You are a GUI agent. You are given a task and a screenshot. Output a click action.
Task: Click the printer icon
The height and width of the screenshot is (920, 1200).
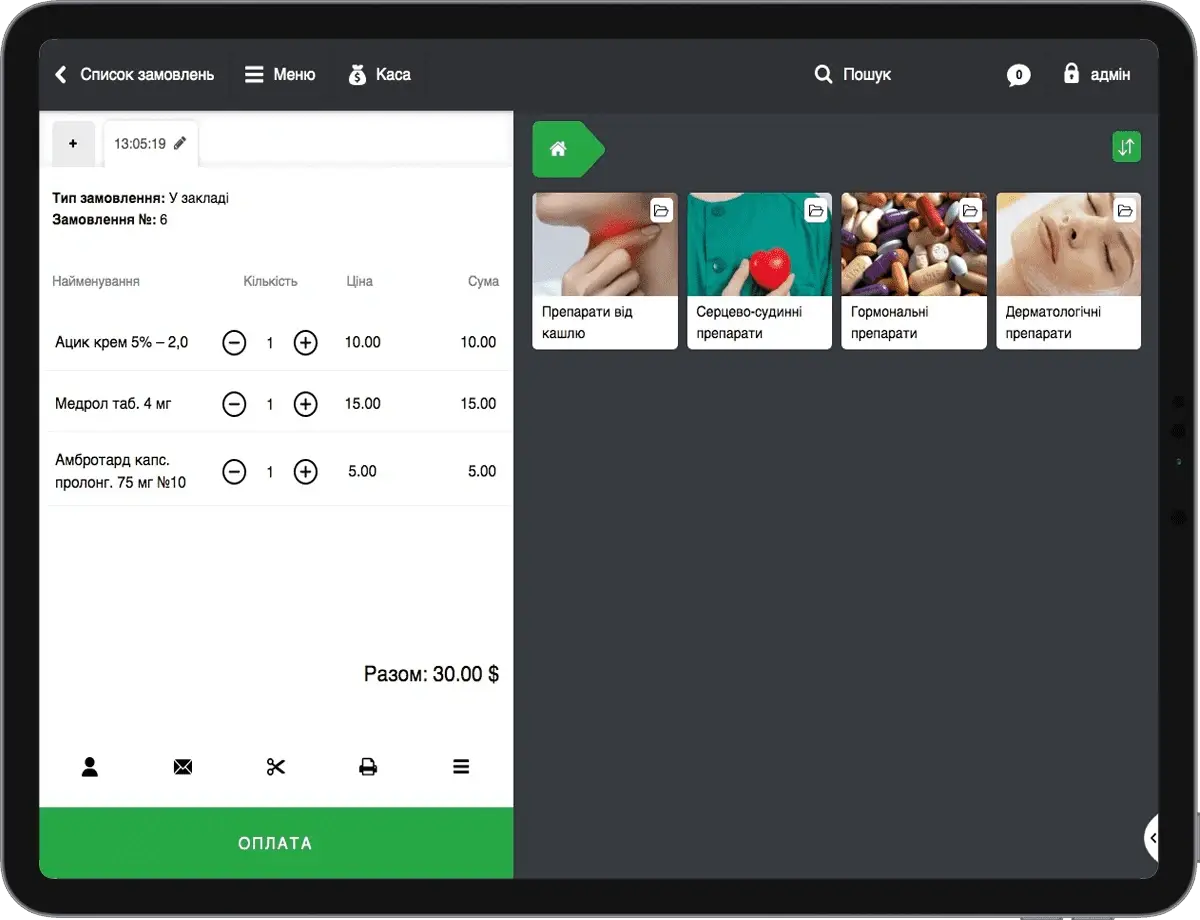[368, 767]
